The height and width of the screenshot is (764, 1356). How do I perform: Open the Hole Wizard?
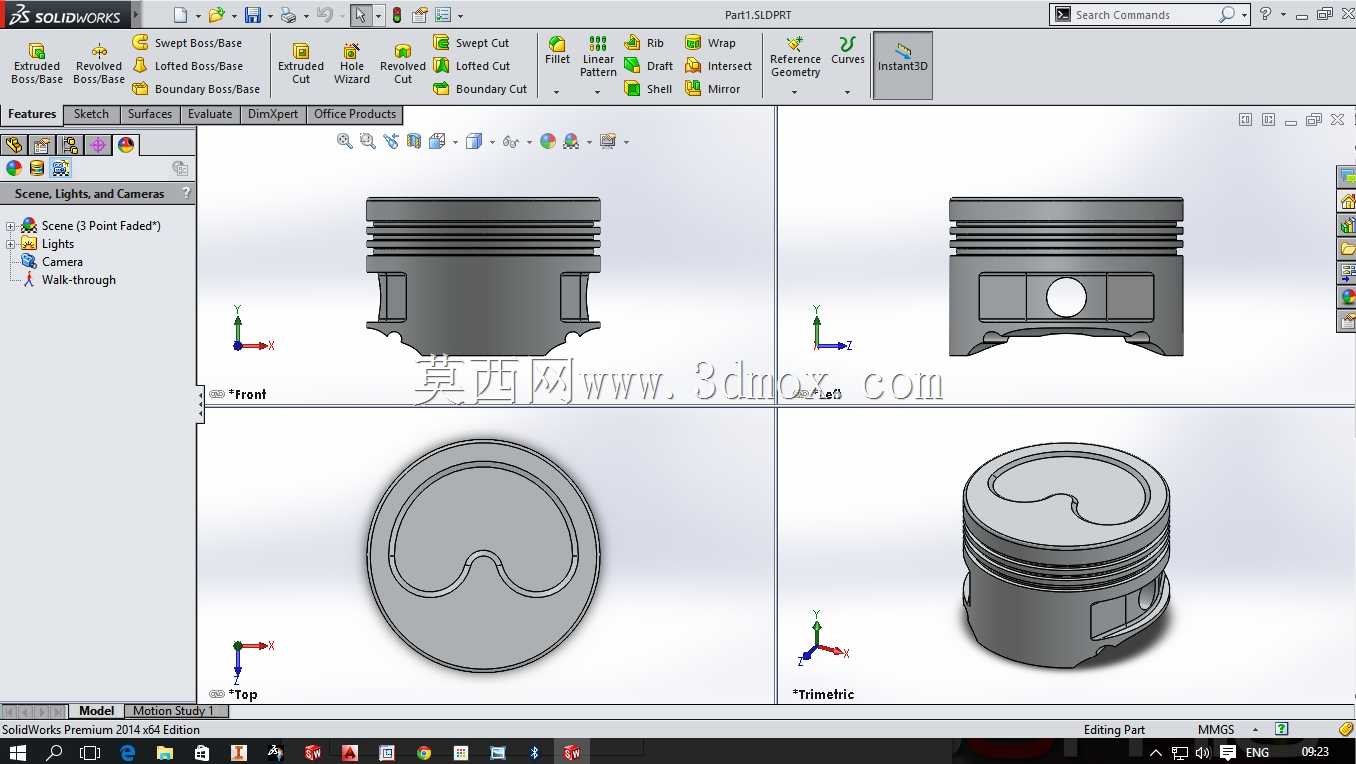point(352,63)
